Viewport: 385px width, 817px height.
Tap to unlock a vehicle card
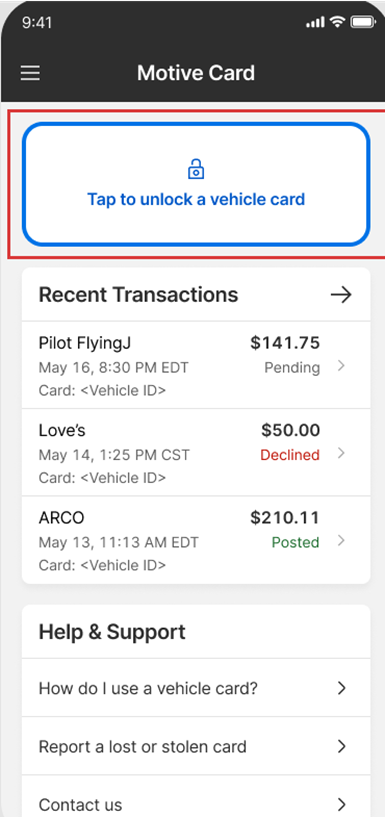(x=196, y=184)
